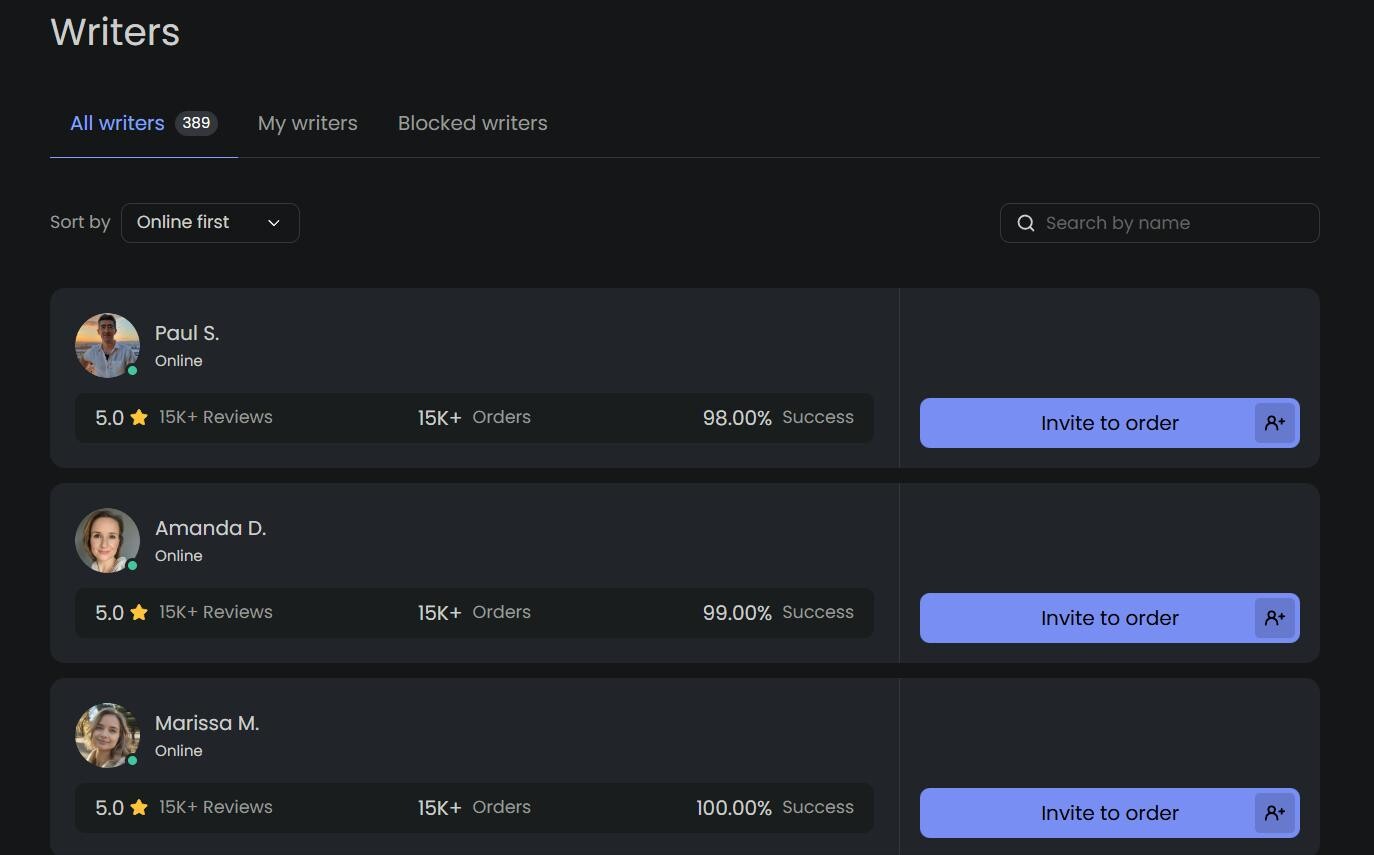Image resolution: width=1374 pixels, height=855 pixels.
Task: Open Amanda D.'s writer name link
Action: 210,528
